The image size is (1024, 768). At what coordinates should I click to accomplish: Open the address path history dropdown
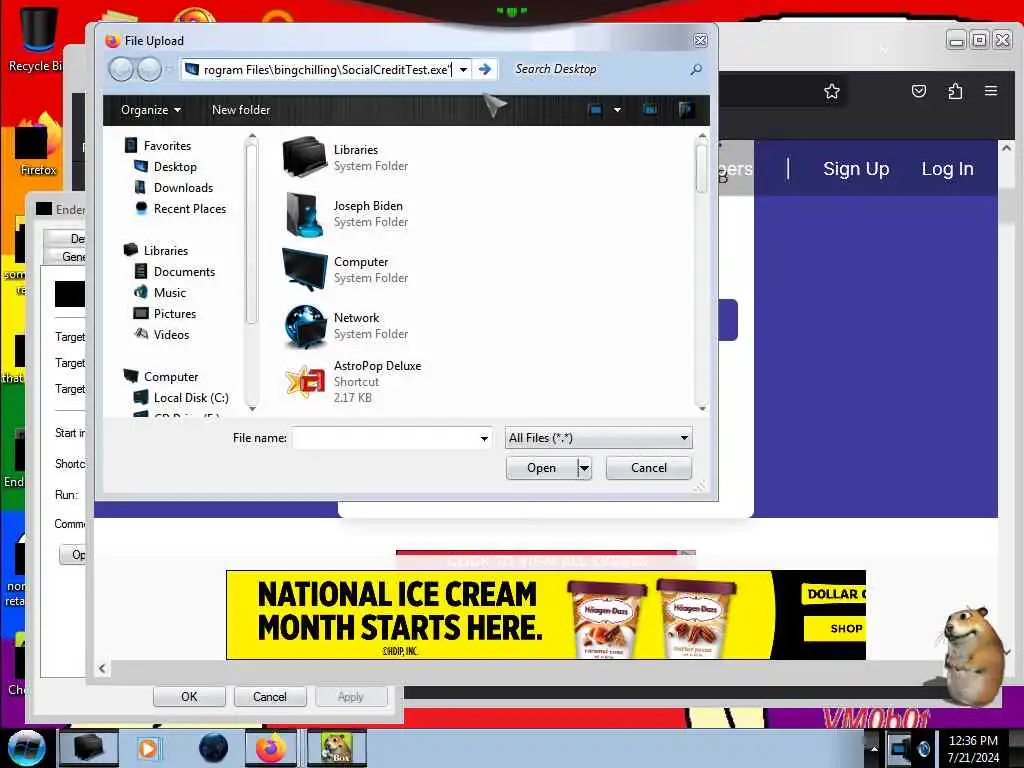(463, 69)
